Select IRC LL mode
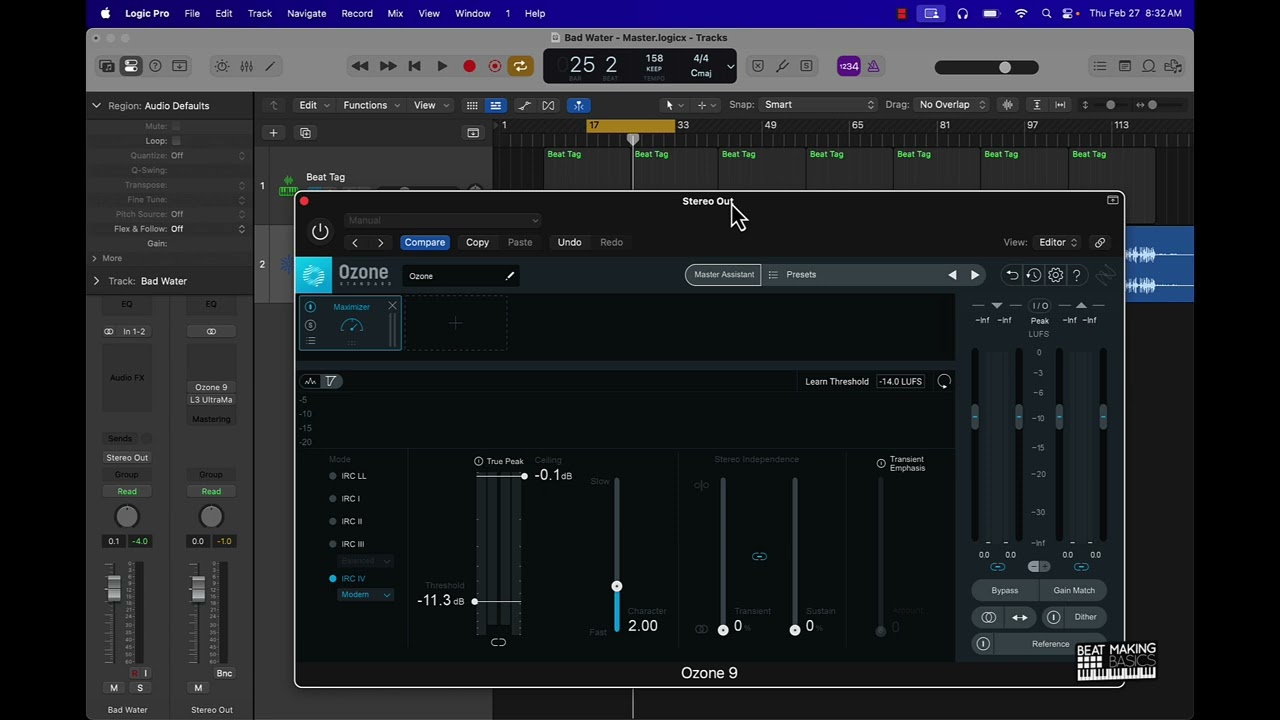This screenshot has height=720, width=1280. 333,476
